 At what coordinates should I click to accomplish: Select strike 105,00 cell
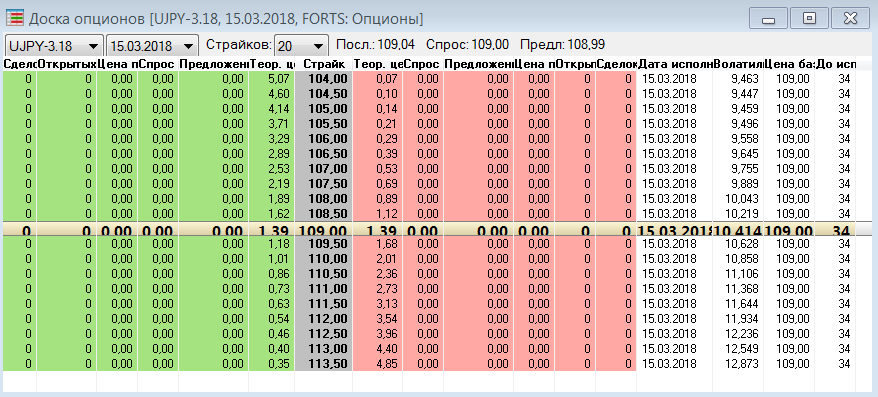coord(323,109)
